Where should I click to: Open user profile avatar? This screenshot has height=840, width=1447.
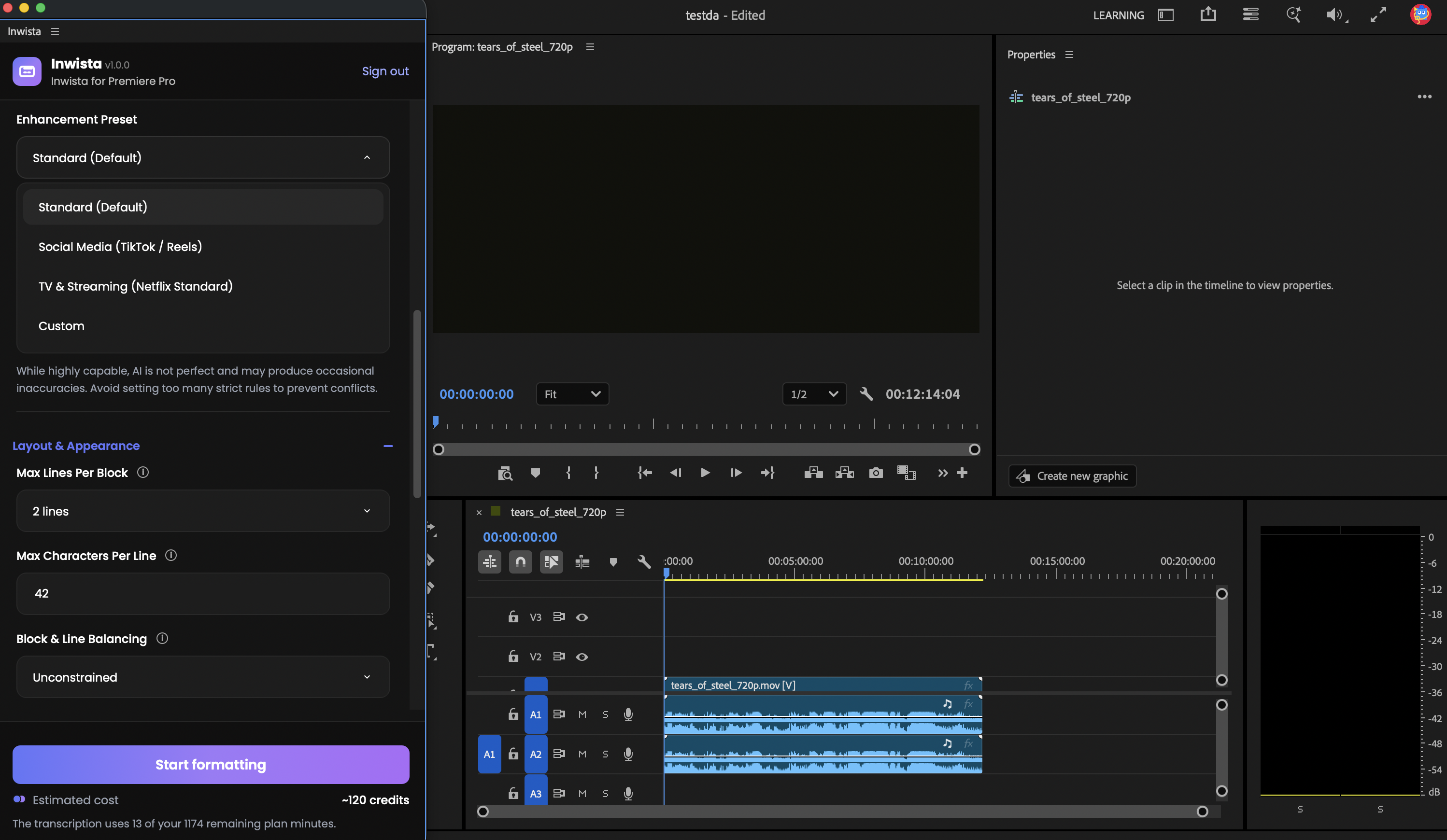click(1420, 14)
